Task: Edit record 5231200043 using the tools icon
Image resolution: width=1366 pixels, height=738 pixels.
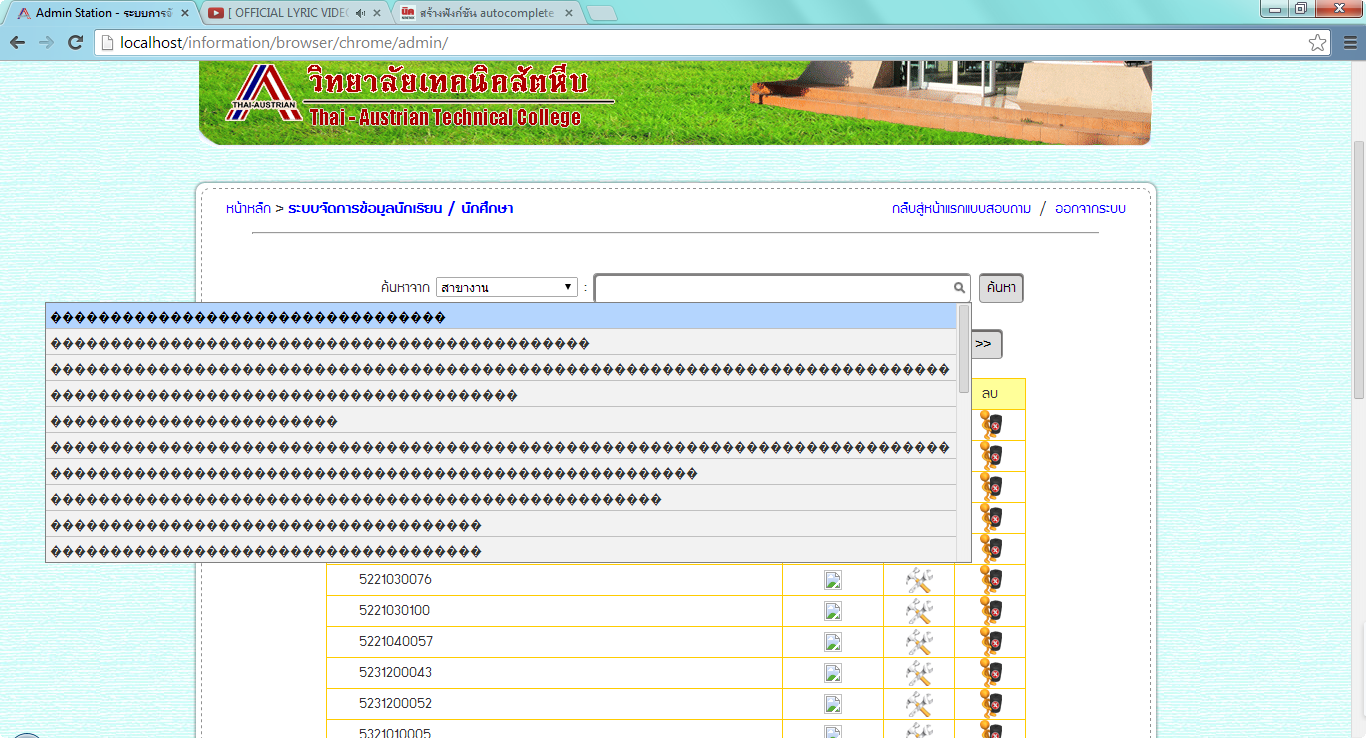Action: click(918, 673)
